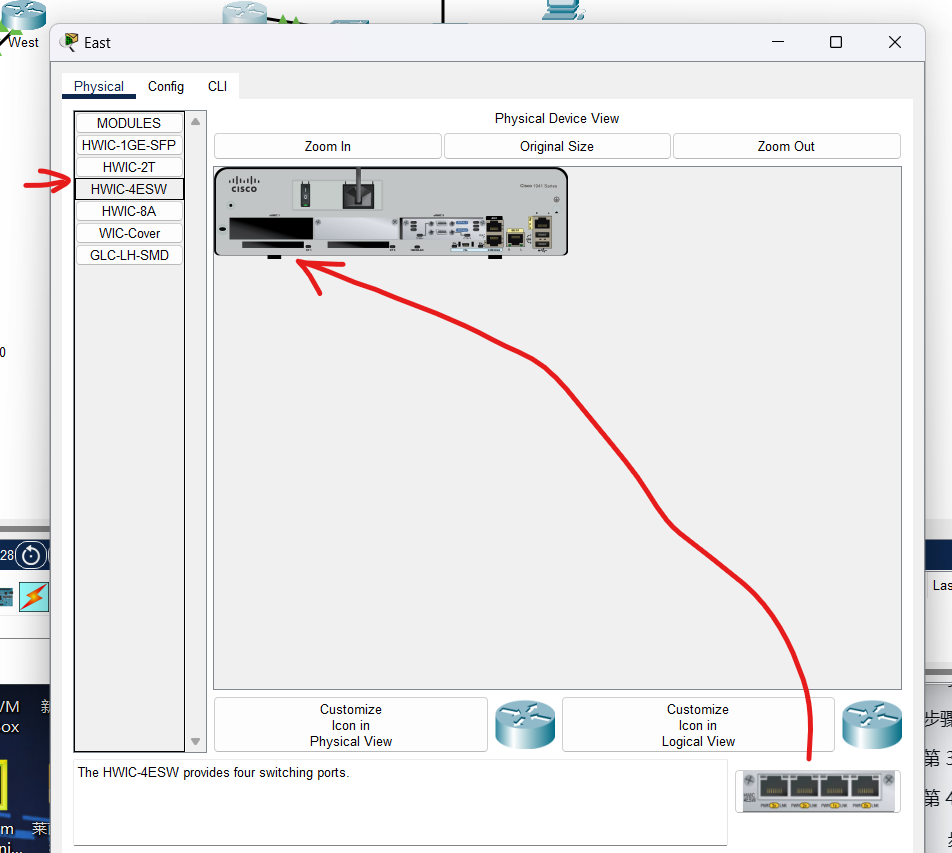This screenshot has height=853, width=952.
Task: Click the router icon beside Customize Icon in Physical View
Action: 524,724
